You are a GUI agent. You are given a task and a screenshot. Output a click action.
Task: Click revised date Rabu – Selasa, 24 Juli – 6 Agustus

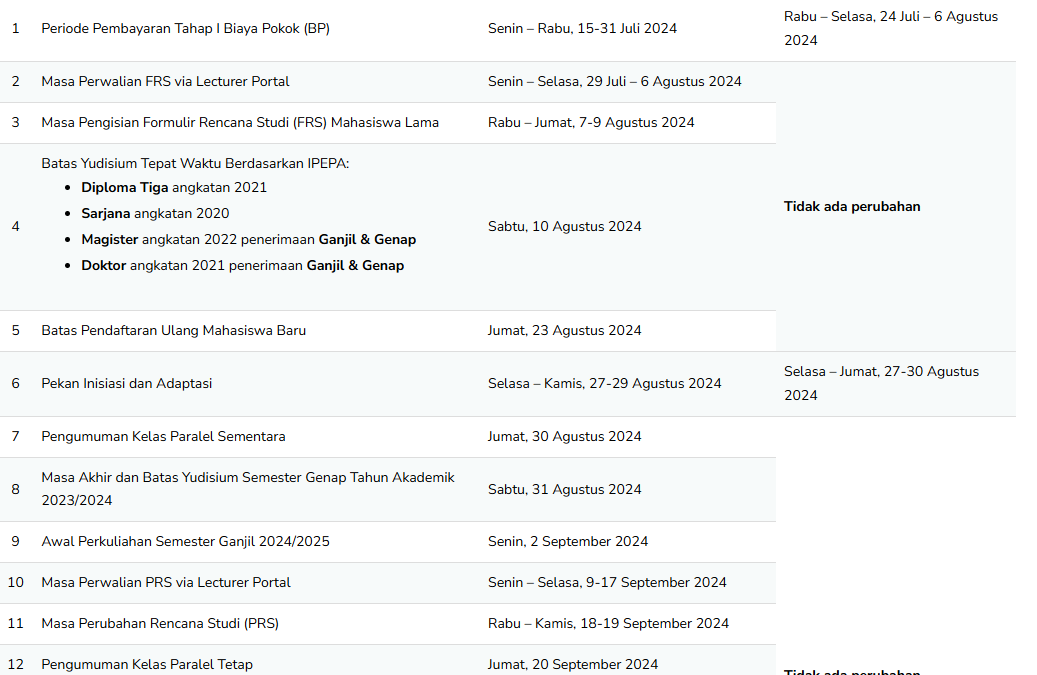point(890,28)
